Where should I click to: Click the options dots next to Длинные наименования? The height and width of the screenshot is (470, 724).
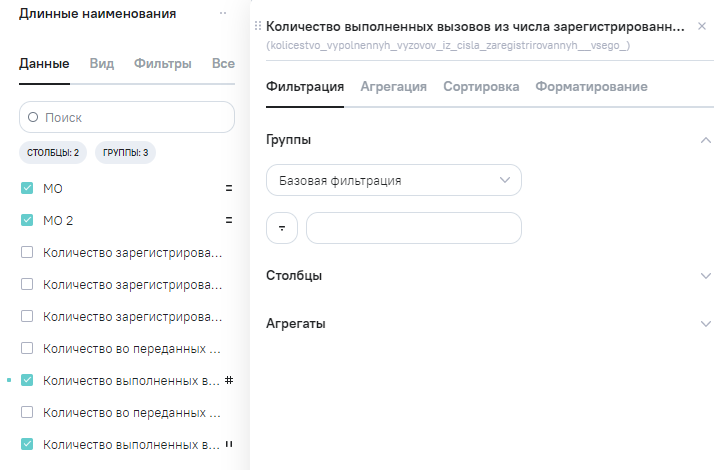(x=222, y=14)
